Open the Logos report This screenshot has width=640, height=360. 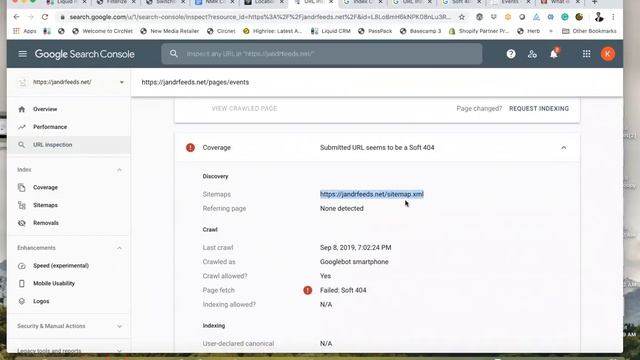pos(41,301)
